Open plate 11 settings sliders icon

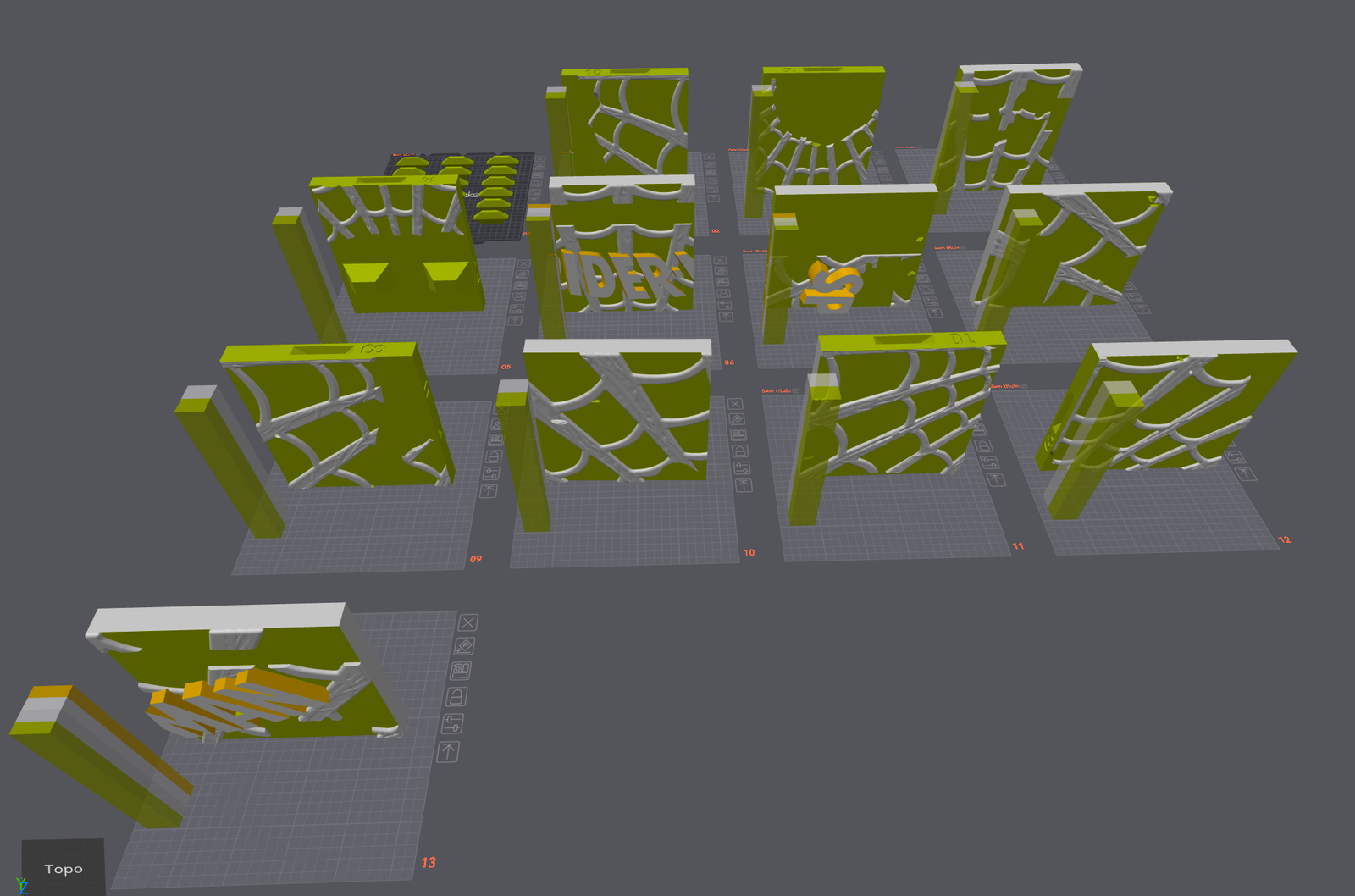(x=989, y=462)
